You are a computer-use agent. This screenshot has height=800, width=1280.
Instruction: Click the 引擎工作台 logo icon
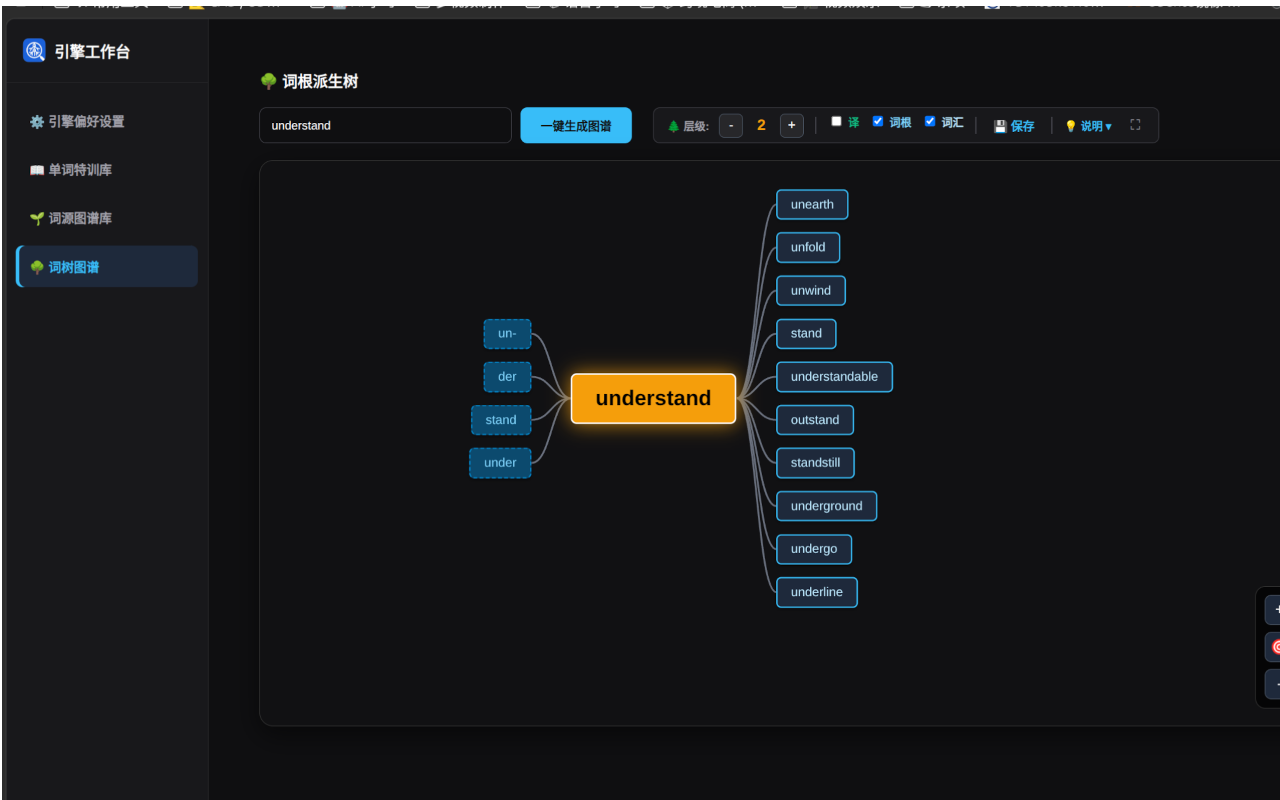click(x=34, y=51)
